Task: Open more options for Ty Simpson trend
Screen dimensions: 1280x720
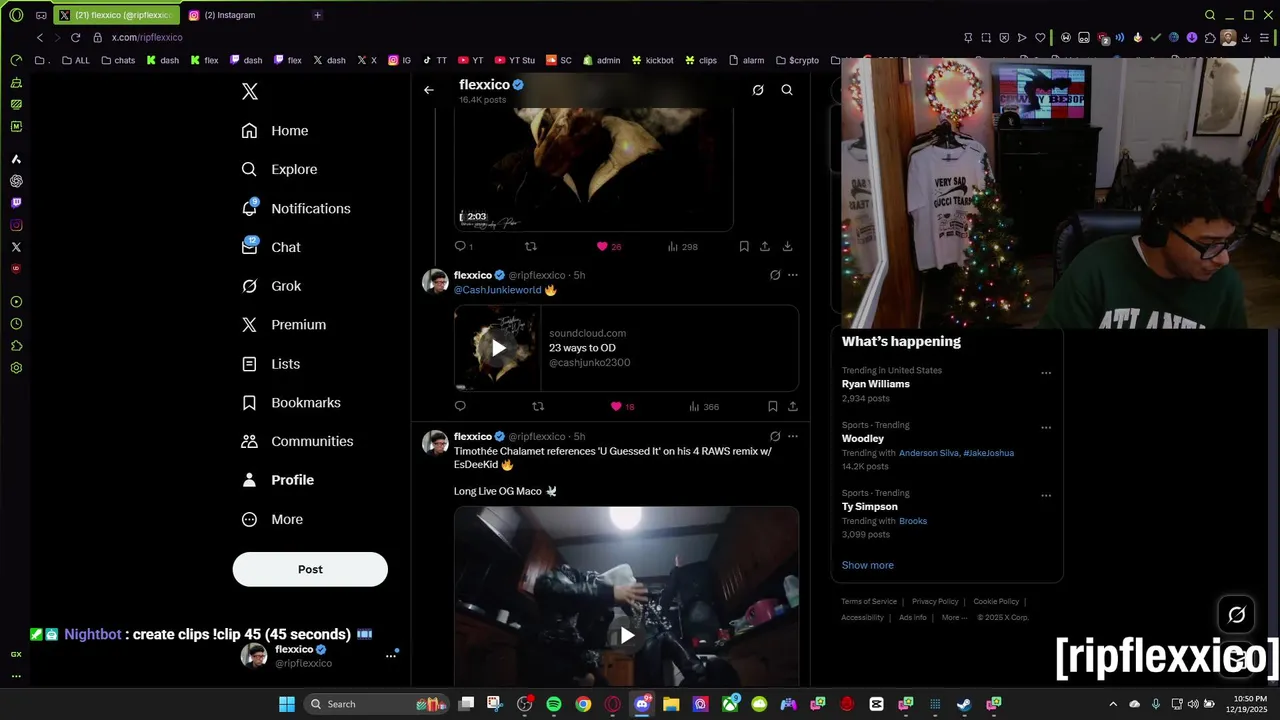Action: [1046, 496]
